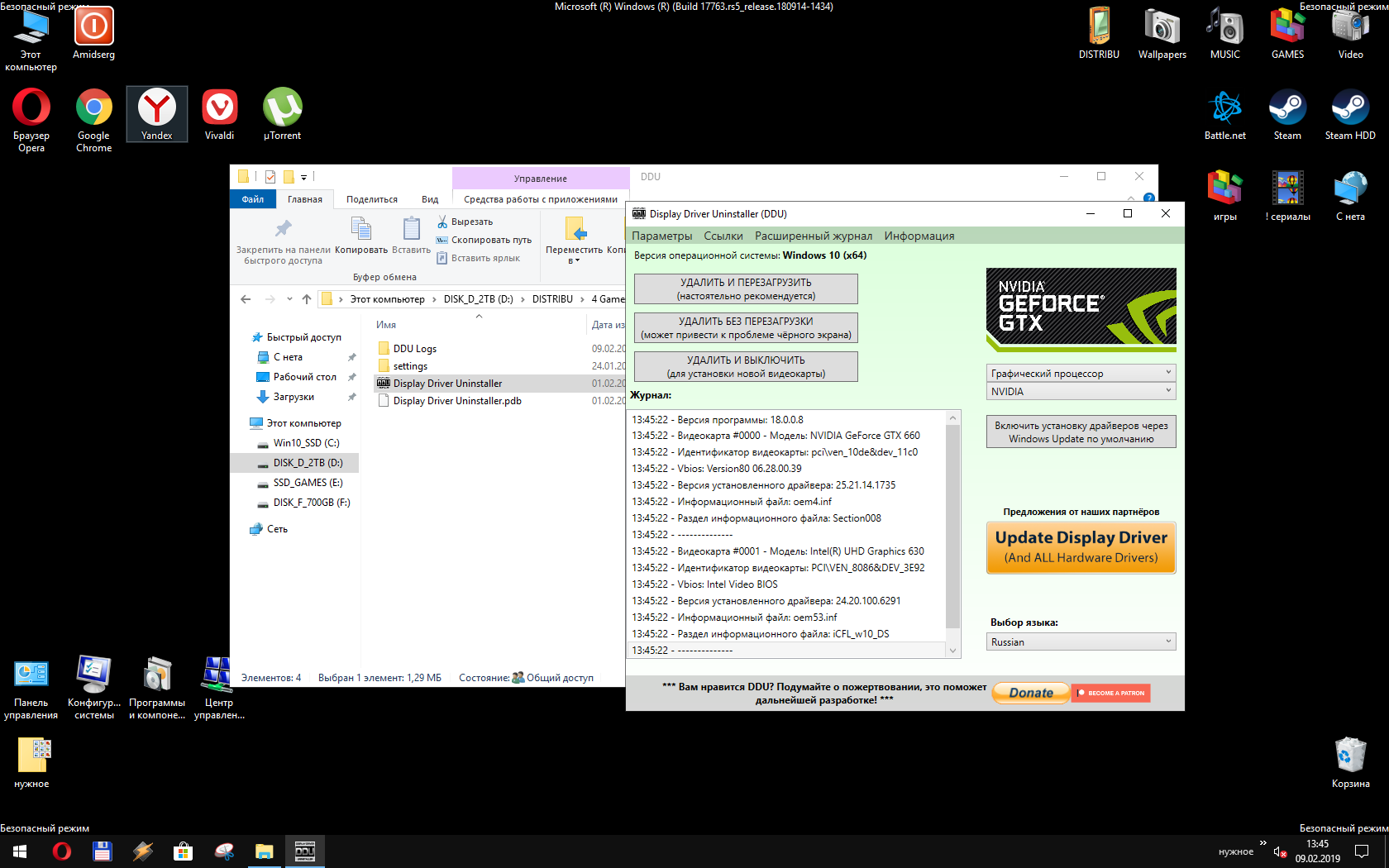
Task: Open Explorer help question mark icon
Action: pos(1148,198)
